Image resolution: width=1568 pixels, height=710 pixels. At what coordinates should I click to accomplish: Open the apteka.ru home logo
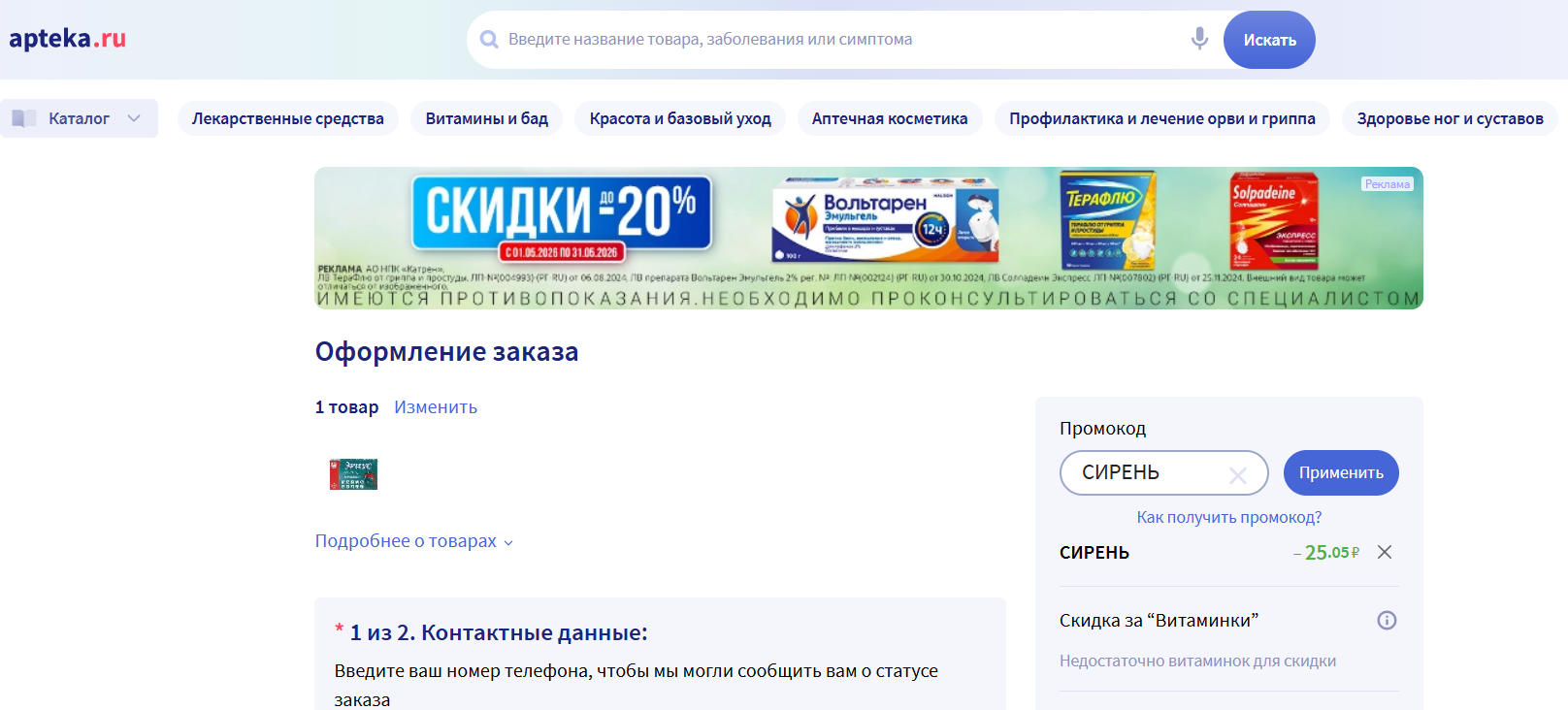(x=67, y=39)
